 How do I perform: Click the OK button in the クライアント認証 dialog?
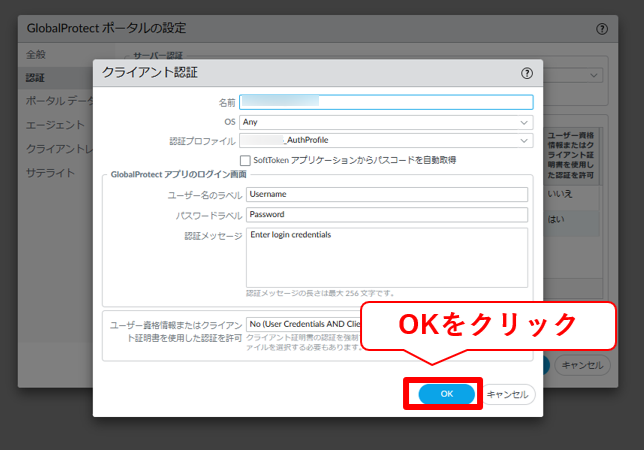click(446, 394)
